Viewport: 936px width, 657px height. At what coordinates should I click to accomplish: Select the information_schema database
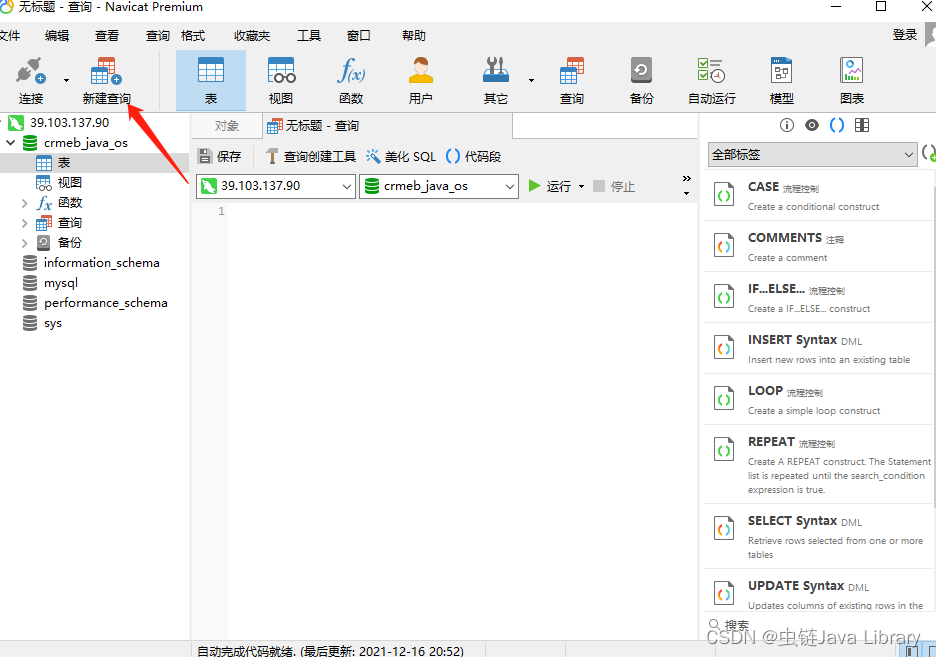coord(101,263)
